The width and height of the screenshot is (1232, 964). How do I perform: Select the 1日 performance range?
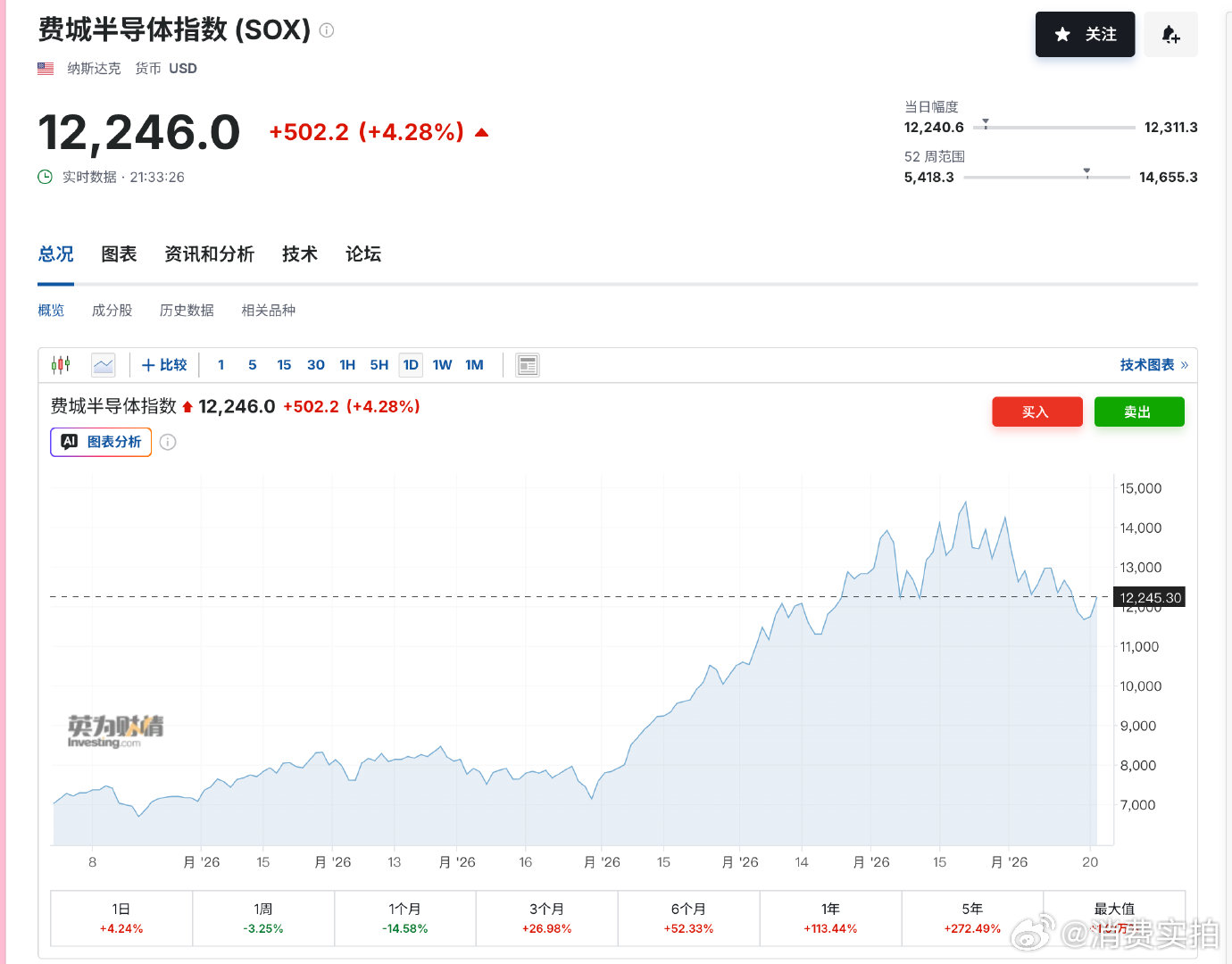coord(121,918)
